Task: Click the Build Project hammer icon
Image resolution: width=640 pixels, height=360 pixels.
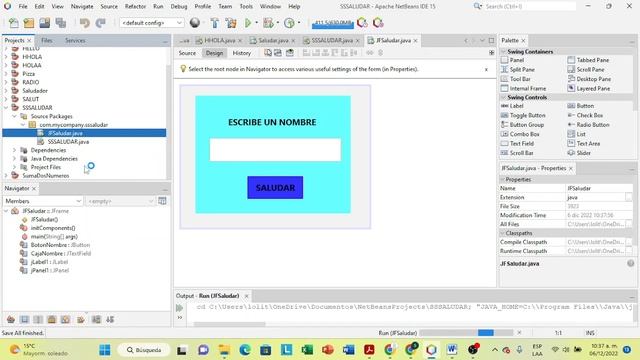Action: [x=215, y=23]
